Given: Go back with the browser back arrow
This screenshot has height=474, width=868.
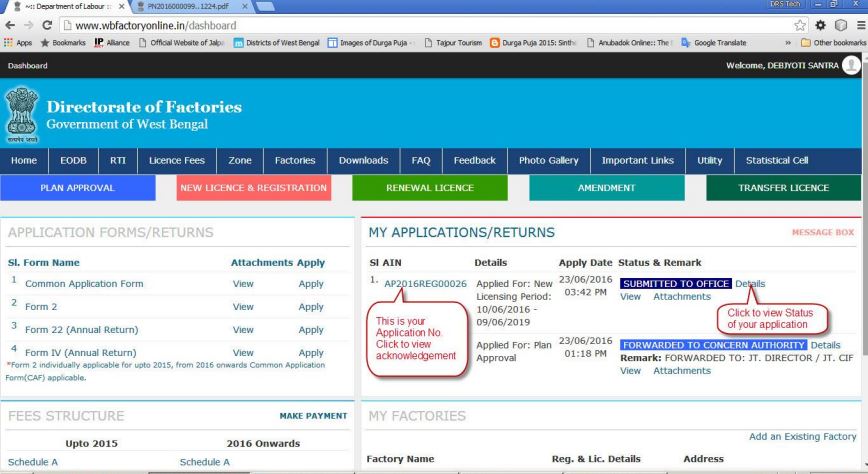Looking at the screenshot, I should tap(10, 25).
